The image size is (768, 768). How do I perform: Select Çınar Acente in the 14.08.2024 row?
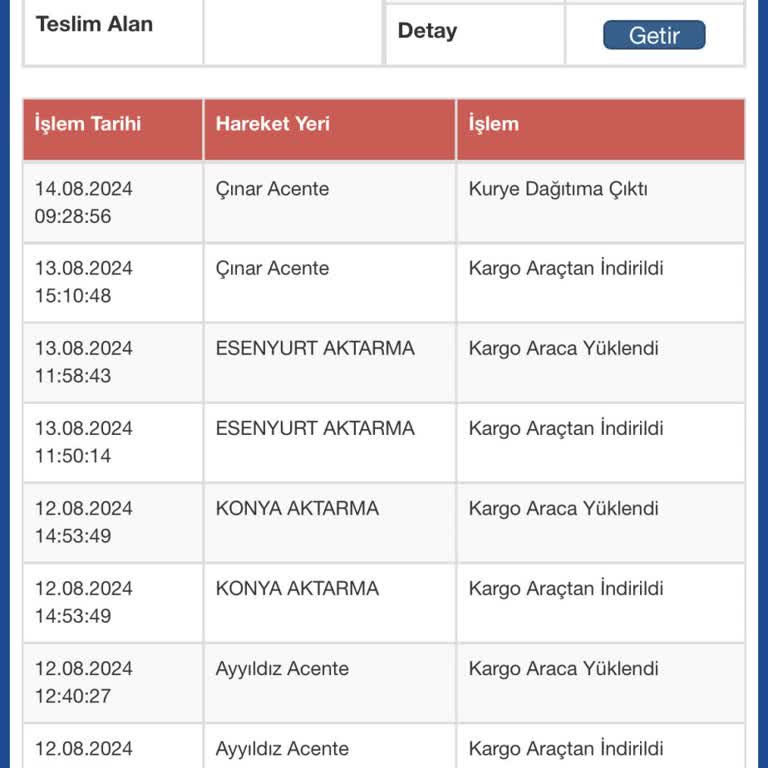(272, 189)
